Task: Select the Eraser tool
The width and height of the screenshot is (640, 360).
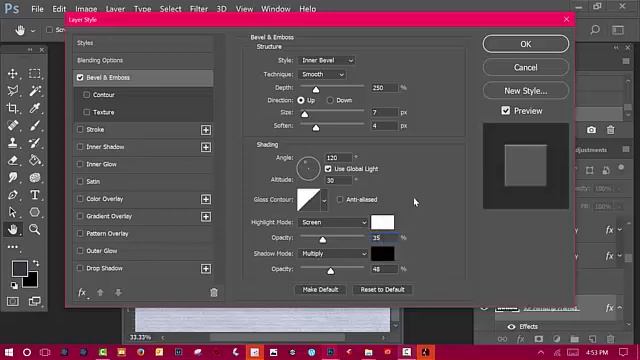Action: (x=13, y=160)
